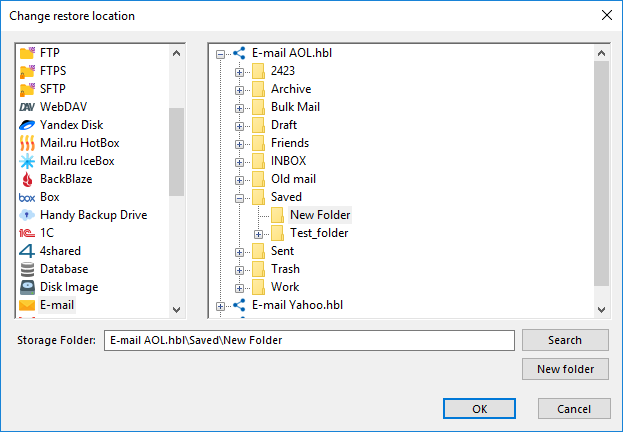
Task: Select the Disk Image icon
Action: 27,287
